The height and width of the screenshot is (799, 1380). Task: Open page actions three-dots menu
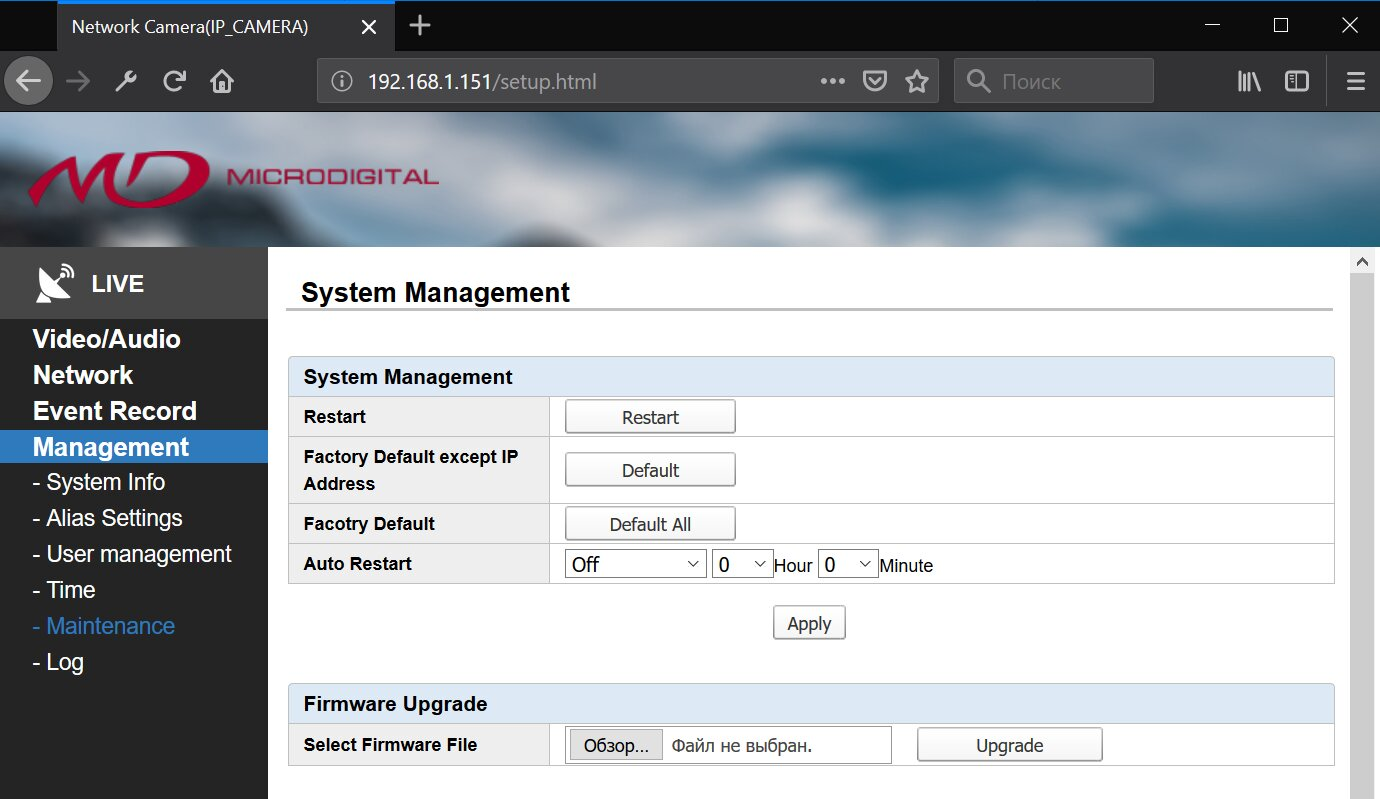pos(833,81)
